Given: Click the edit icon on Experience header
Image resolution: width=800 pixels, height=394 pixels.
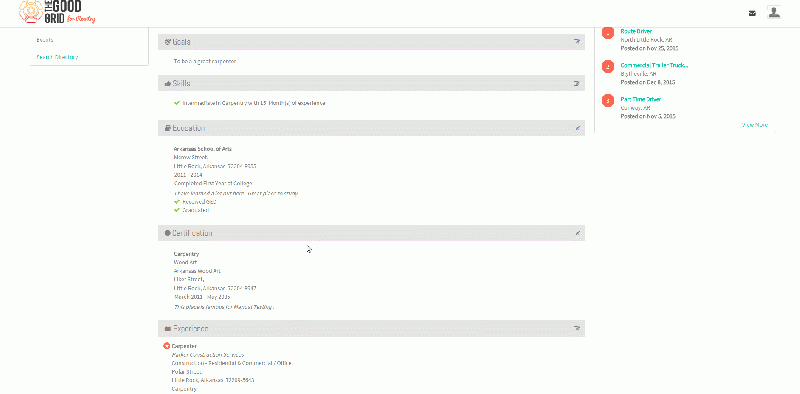Looking at the screenshot, I should pos(577,328).
